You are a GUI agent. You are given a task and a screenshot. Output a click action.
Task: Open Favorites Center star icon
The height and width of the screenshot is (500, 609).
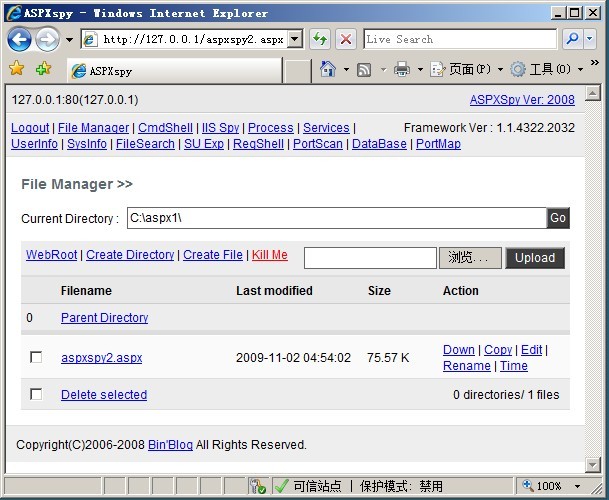(x=17, y=69)
